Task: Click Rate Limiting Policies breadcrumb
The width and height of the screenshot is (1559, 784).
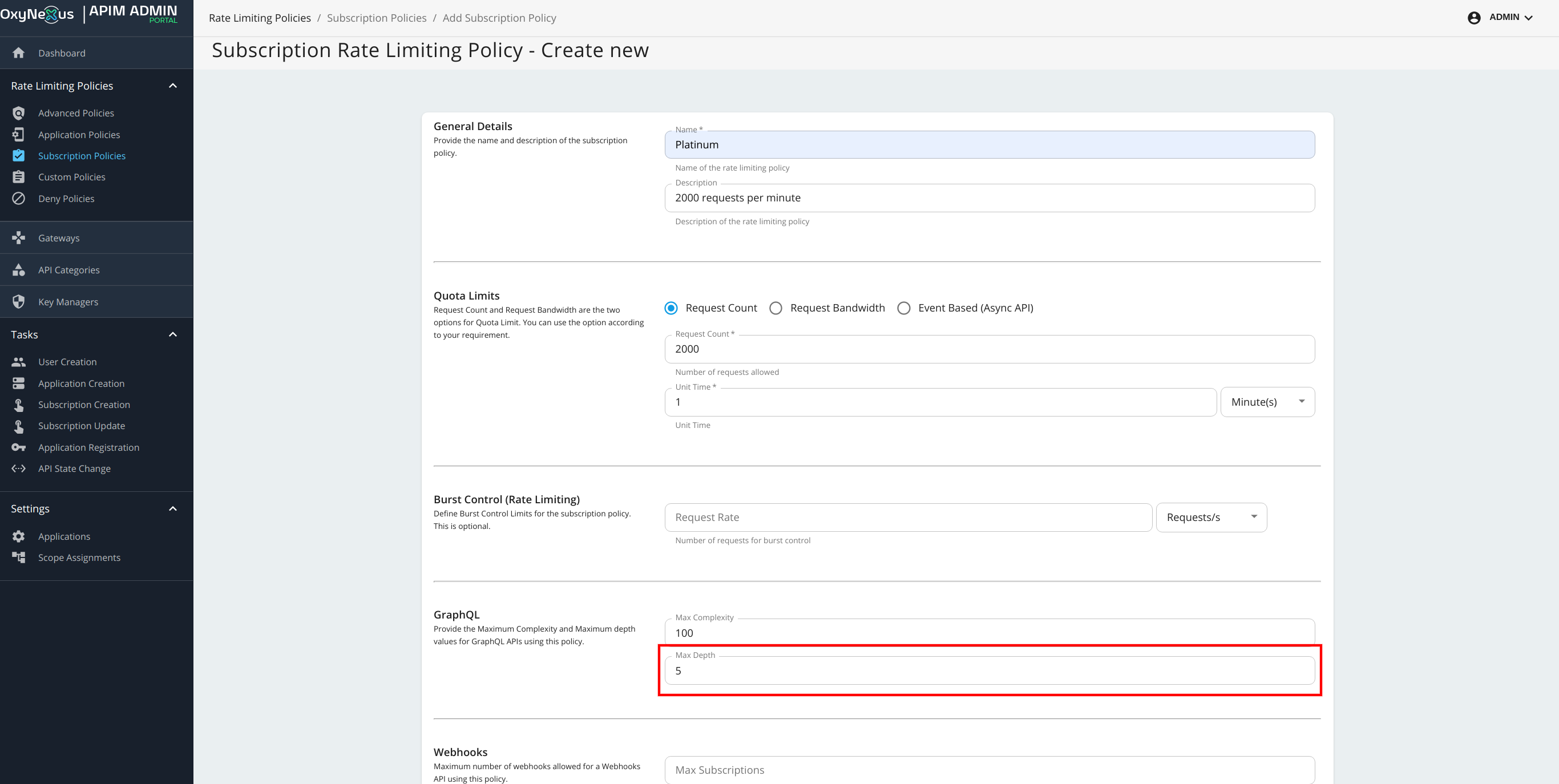Action: pos(260,18)
